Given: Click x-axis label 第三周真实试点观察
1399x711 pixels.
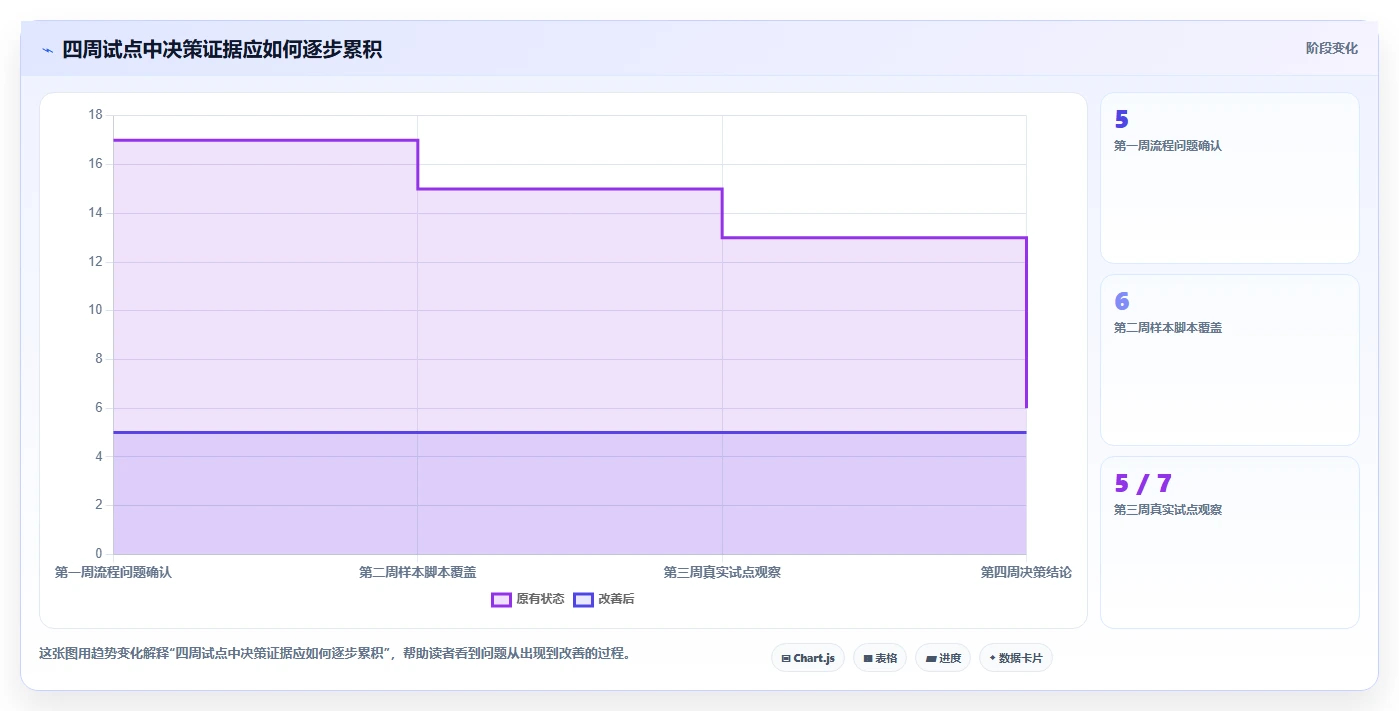Looking at the screenshot, I should tap(722, 572).
